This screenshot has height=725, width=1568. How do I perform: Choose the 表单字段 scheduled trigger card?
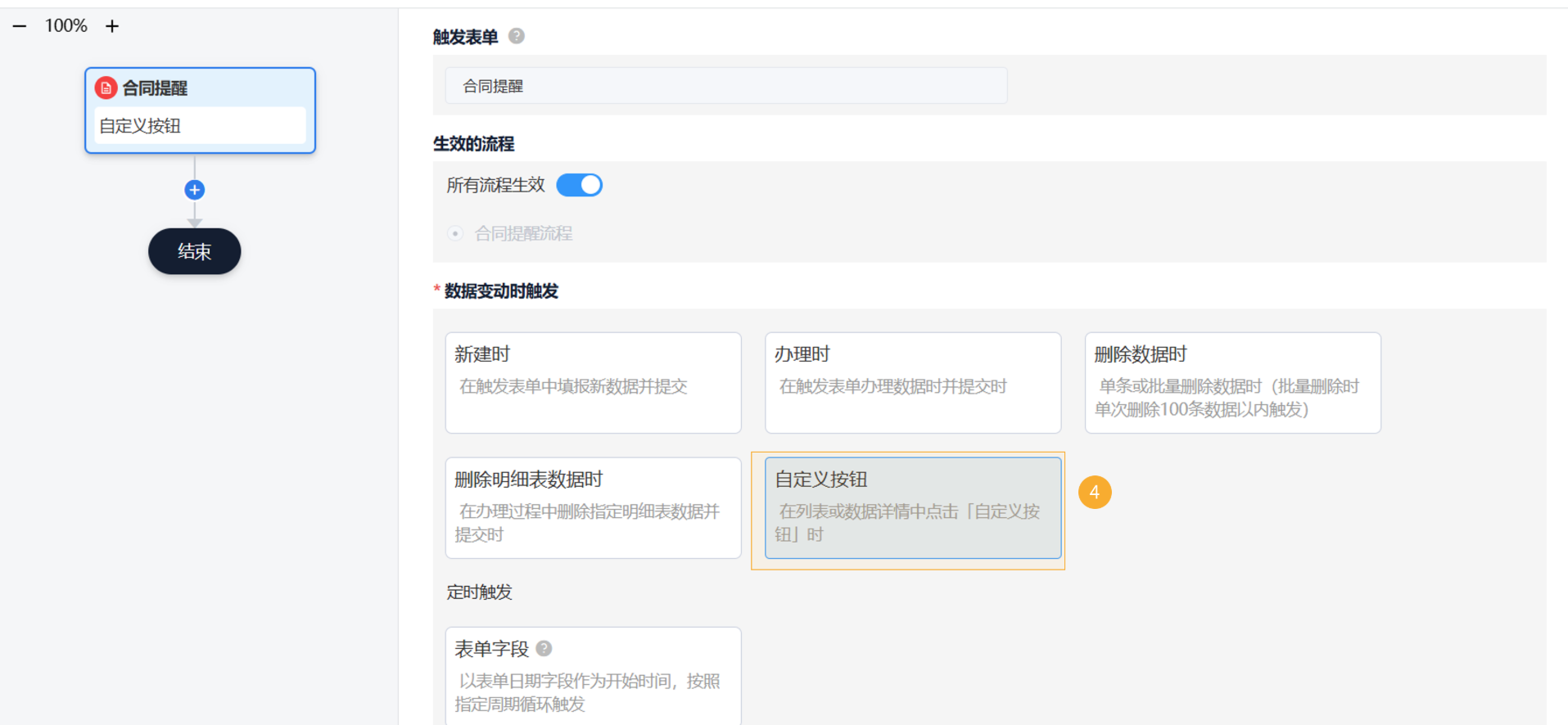[x=593, y=676]
